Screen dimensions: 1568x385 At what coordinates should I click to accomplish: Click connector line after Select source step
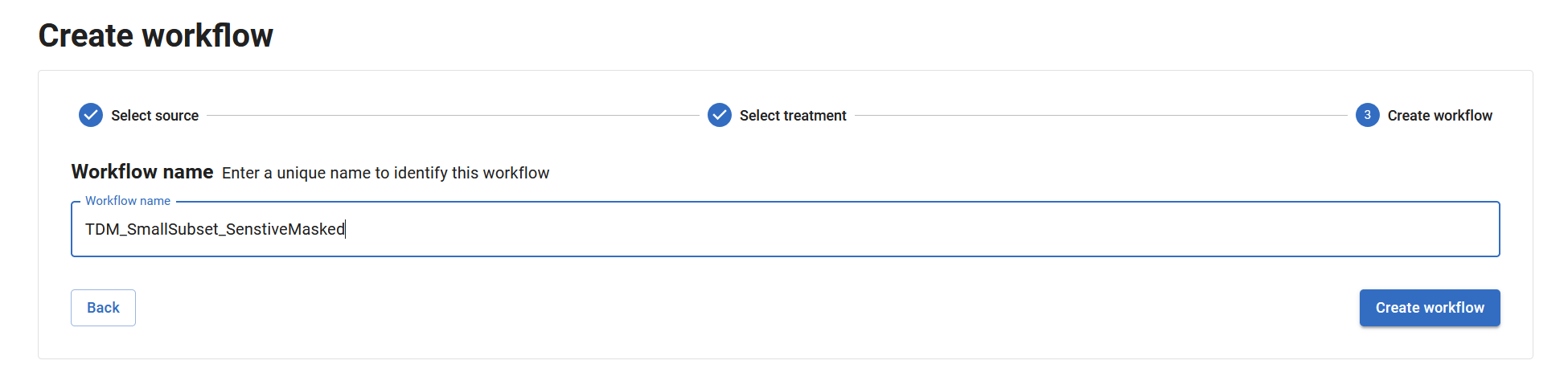pyautogui.click(x=453, y=116)
